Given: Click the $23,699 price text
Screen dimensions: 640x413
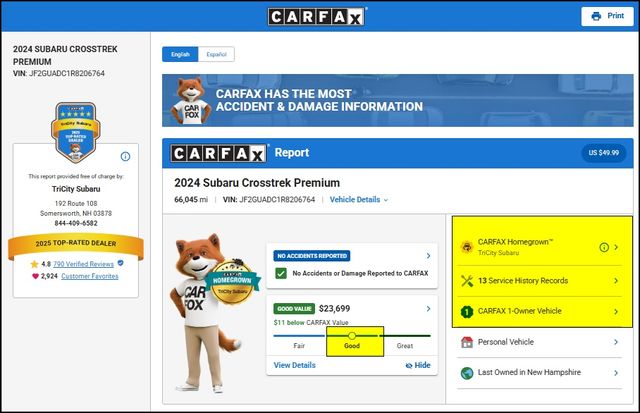Looking at the screenshot, I should tap(334, 309).
